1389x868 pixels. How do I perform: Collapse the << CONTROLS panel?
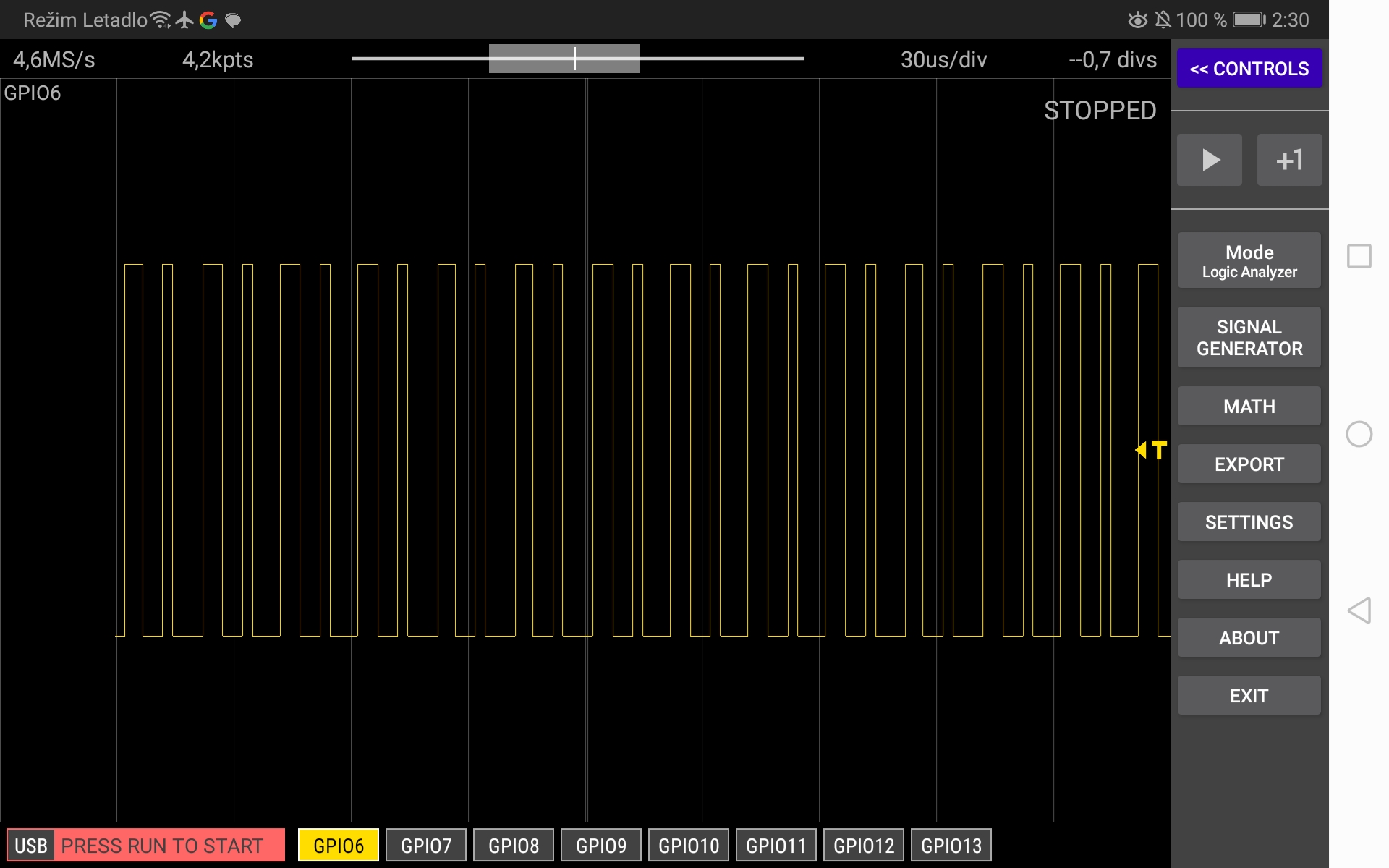(1249, 69)
